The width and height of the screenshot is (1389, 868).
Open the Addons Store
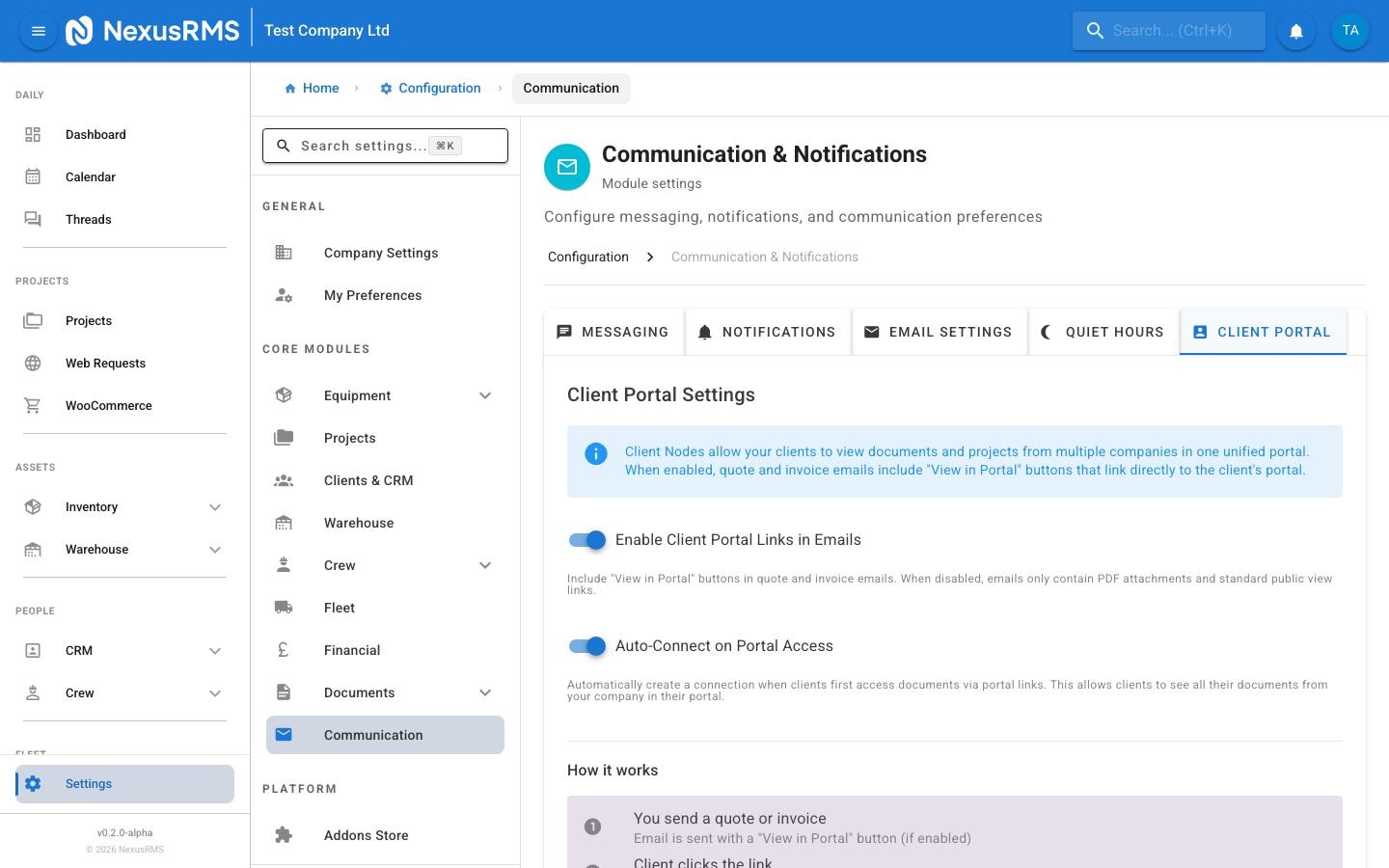click(x=366, y=834)
